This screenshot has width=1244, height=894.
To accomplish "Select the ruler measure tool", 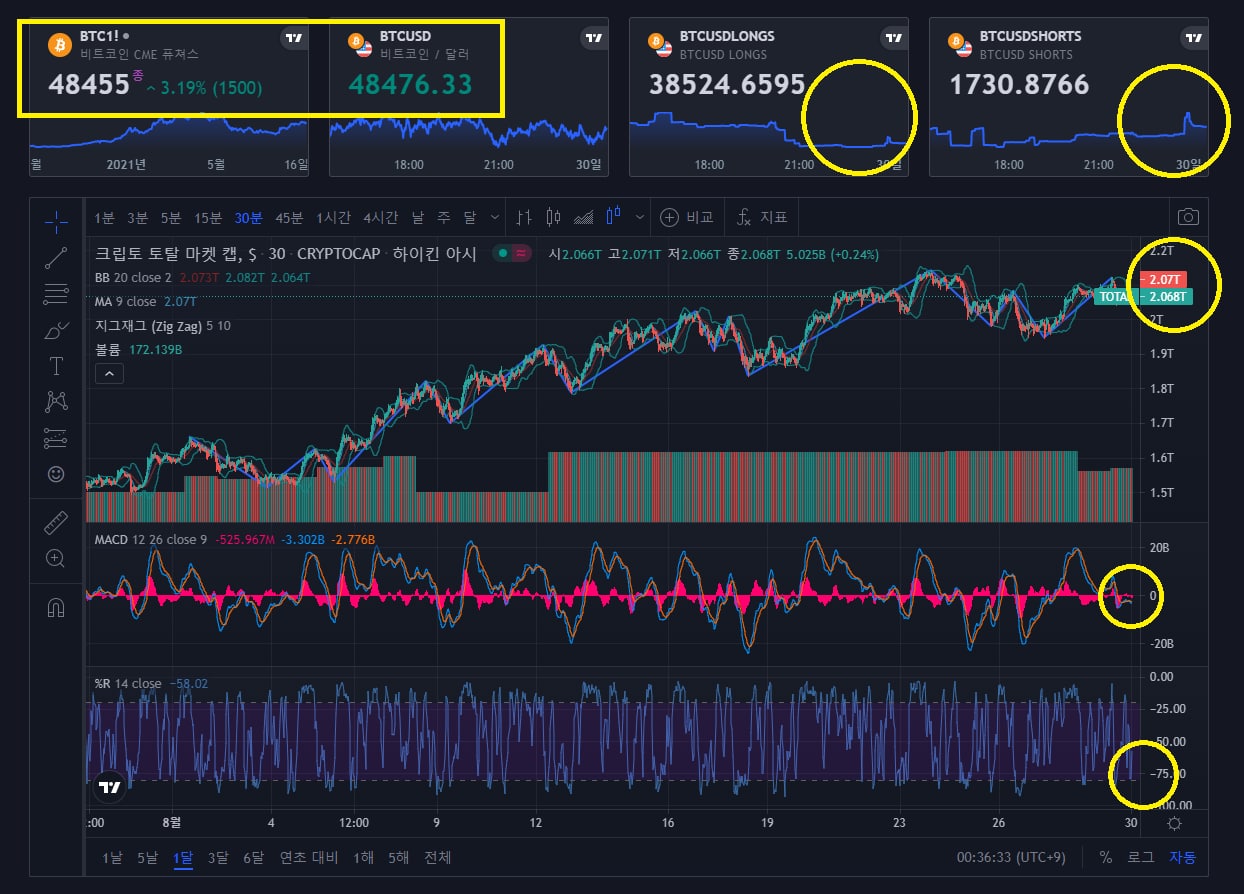I will [56, 522].
